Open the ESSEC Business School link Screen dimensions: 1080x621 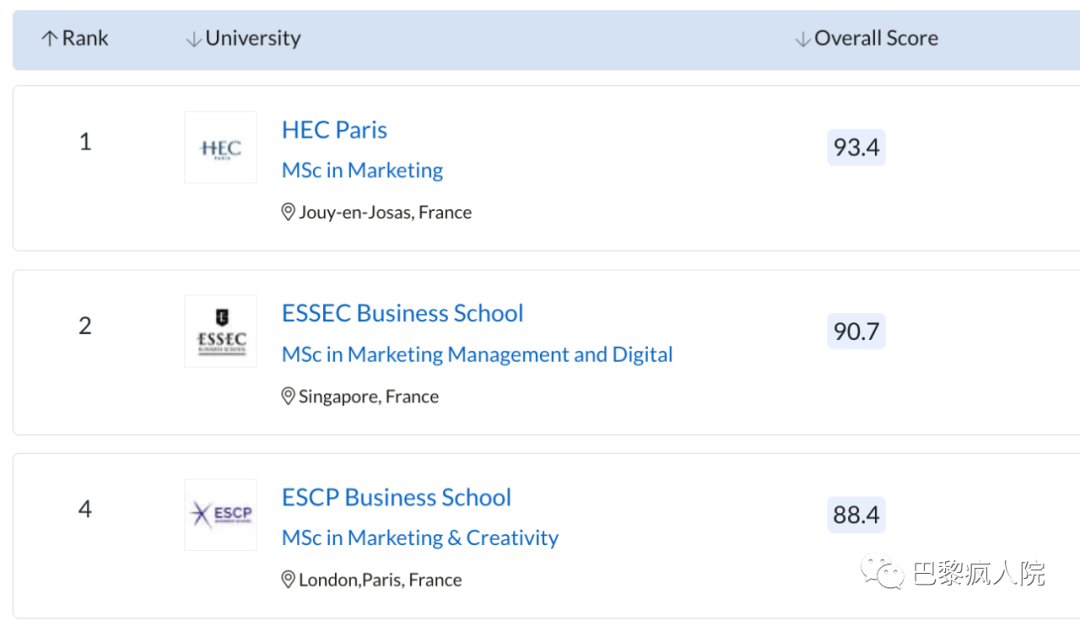(402, 313)
